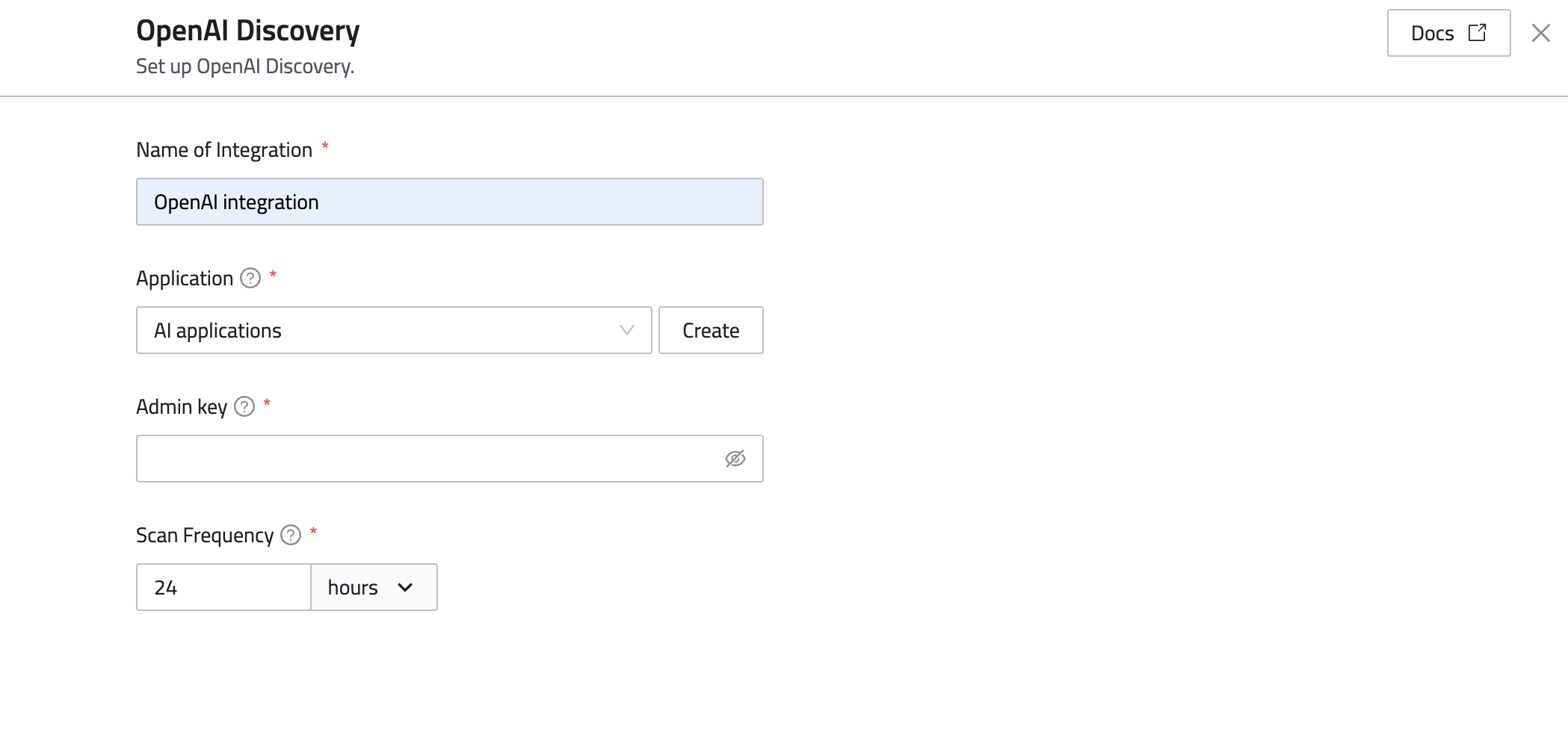The image size is (1568, 732).
Task: Click the Name of Integration label
Action: click(x=223, y=150)
